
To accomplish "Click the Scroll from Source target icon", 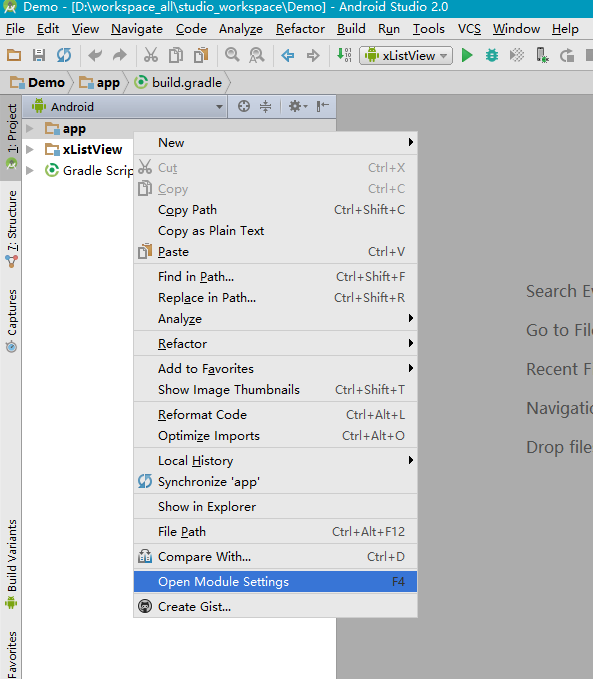I will pos(244,107).
